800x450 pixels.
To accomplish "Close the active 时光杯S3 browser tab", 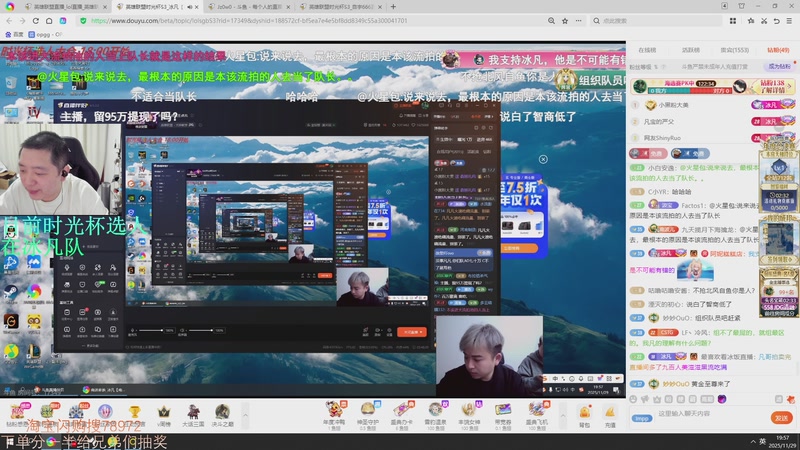I will tap(197, 7).
